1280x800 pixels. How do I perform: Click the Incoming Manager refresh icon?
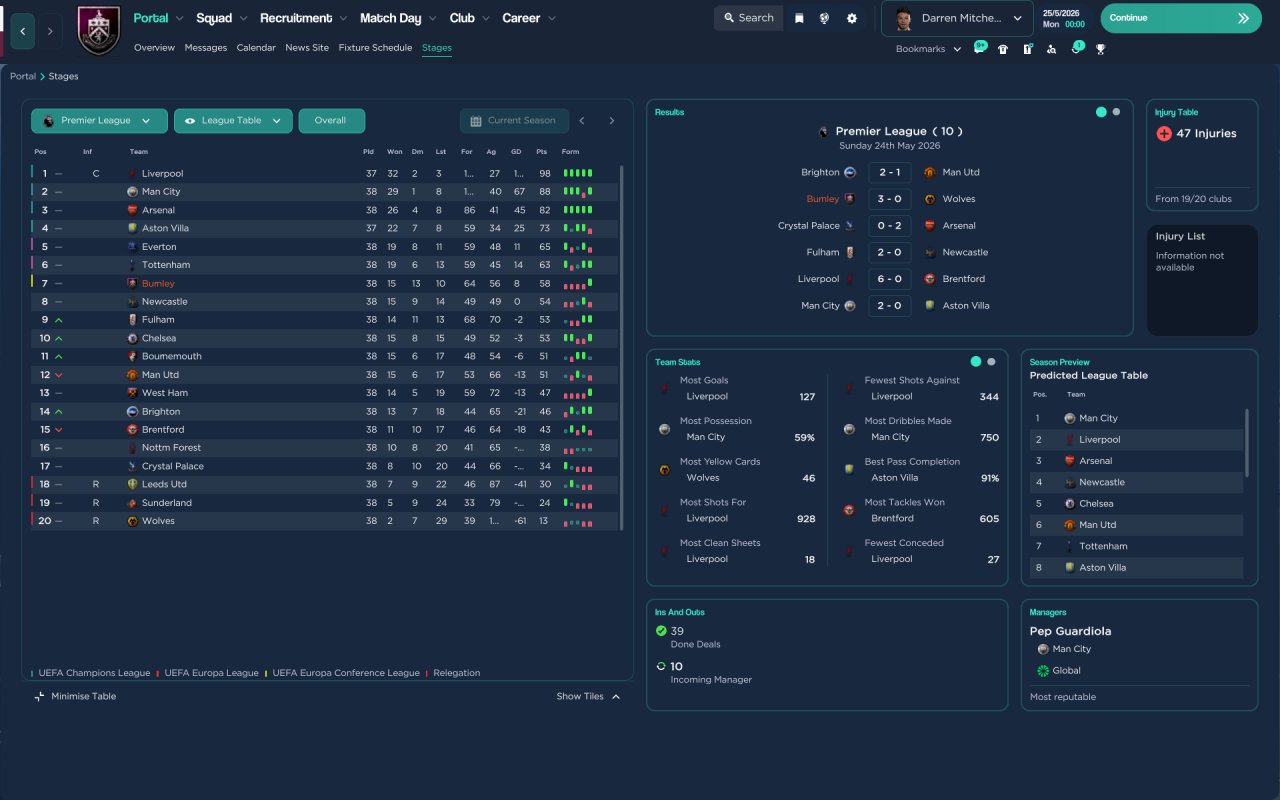tap(661, 666)
